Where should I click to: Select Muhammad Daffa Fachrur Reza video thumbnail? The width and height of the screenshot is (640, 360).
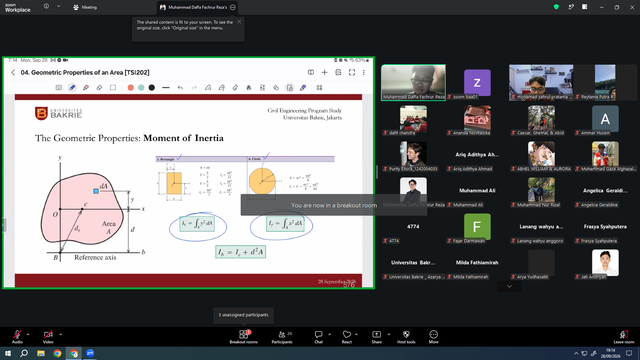pos(413,82)
